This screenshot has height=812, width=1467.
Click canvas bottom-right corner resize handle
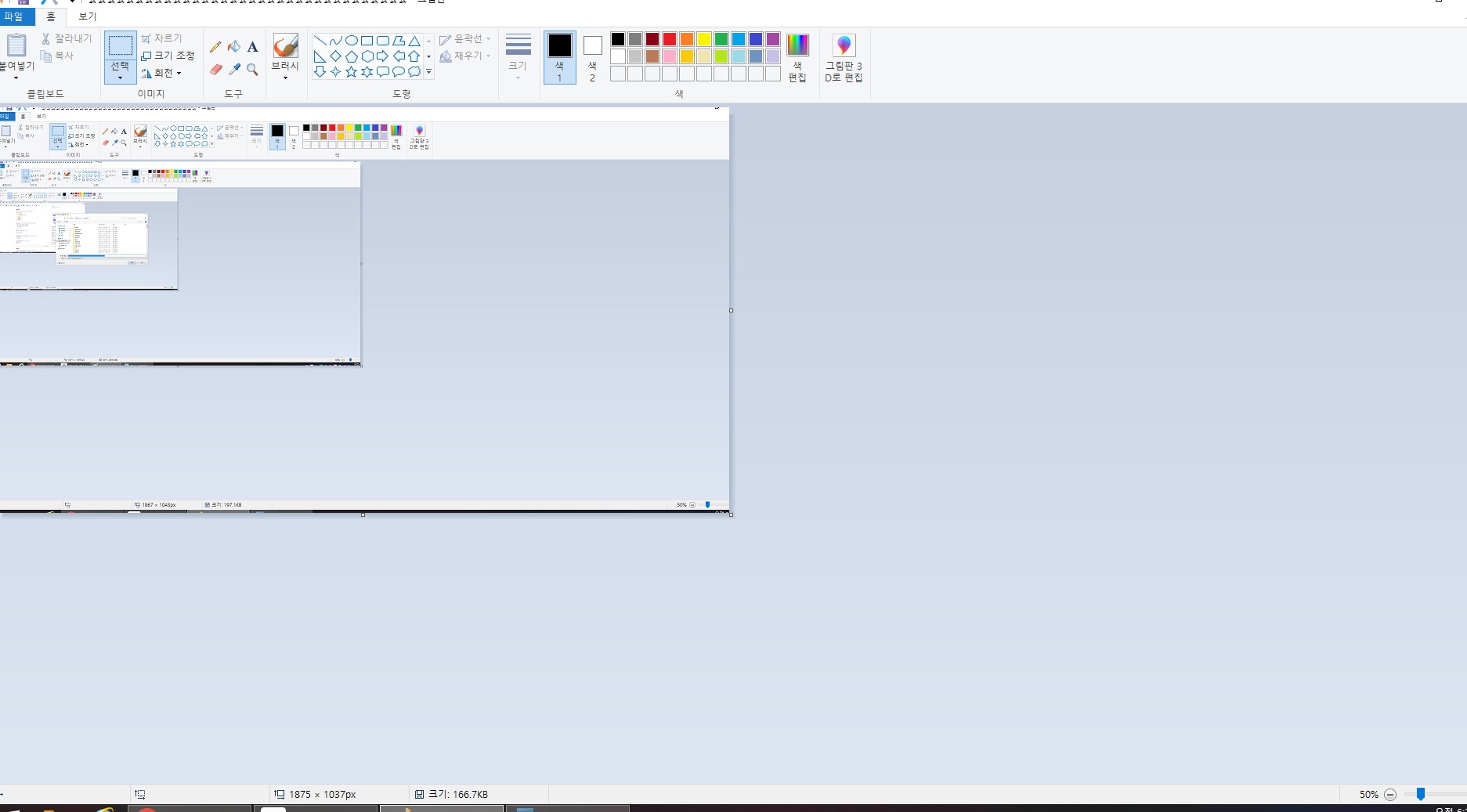(731, 514)
